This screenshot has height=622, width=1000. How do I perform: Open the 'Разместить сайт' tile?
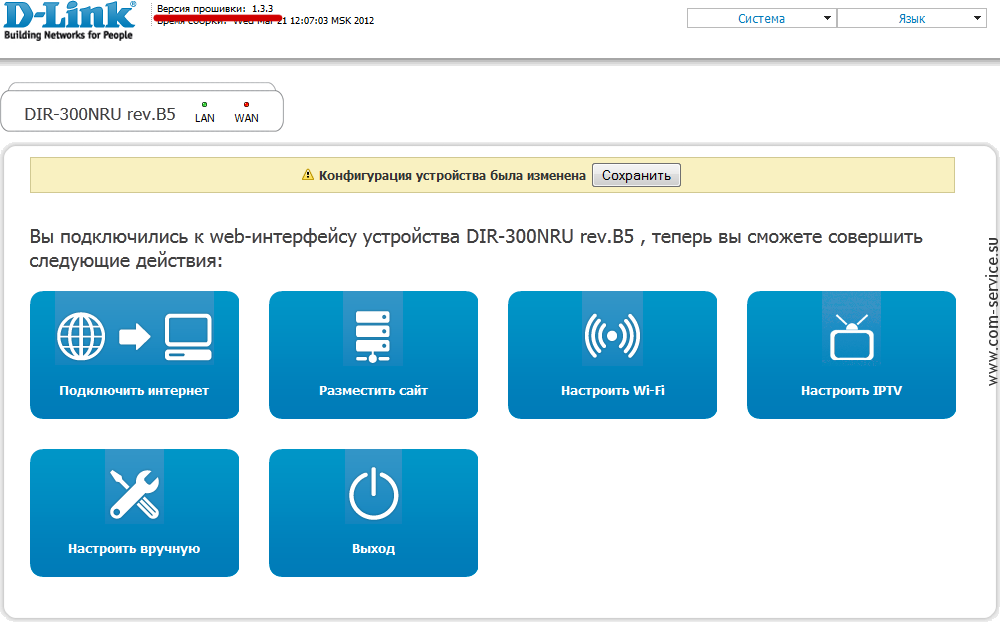point(373,355)
